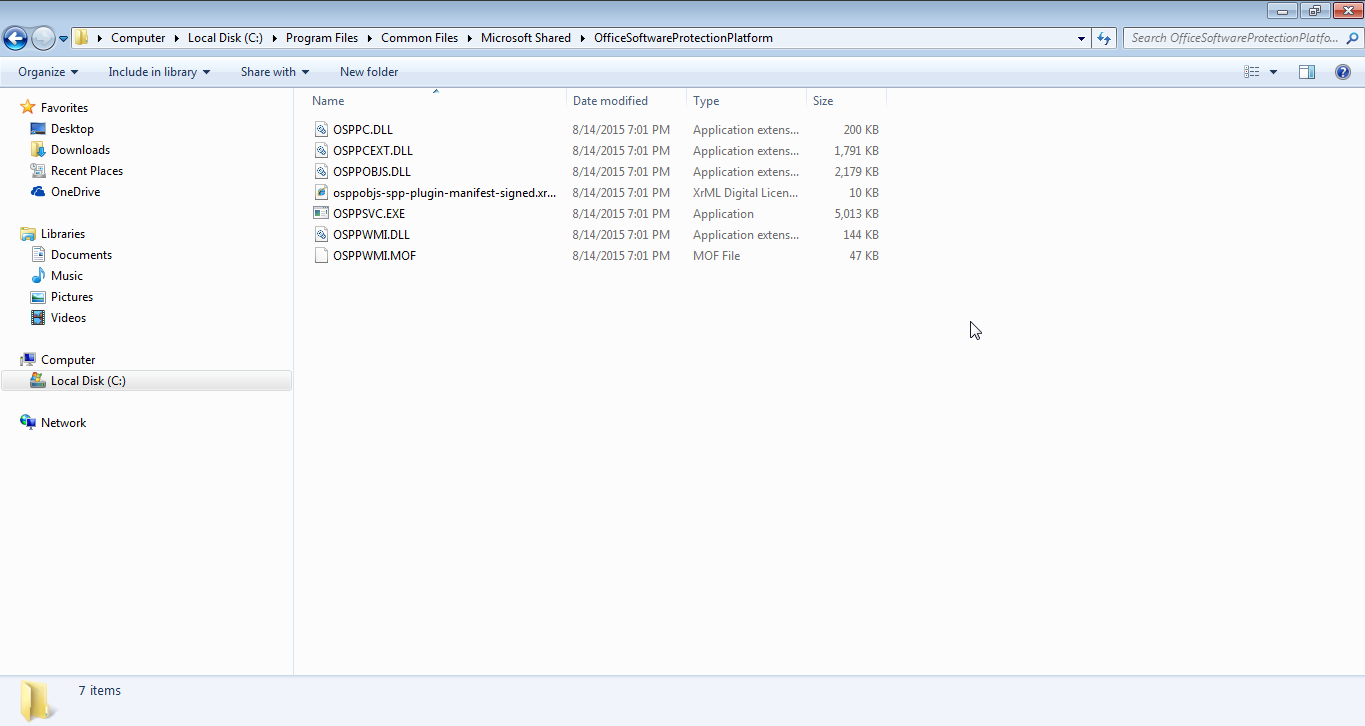Viewport: 1365px width, 726px height.
Task: Click Microsoft Shared breadcrumb segment
Action: point(525,38)
